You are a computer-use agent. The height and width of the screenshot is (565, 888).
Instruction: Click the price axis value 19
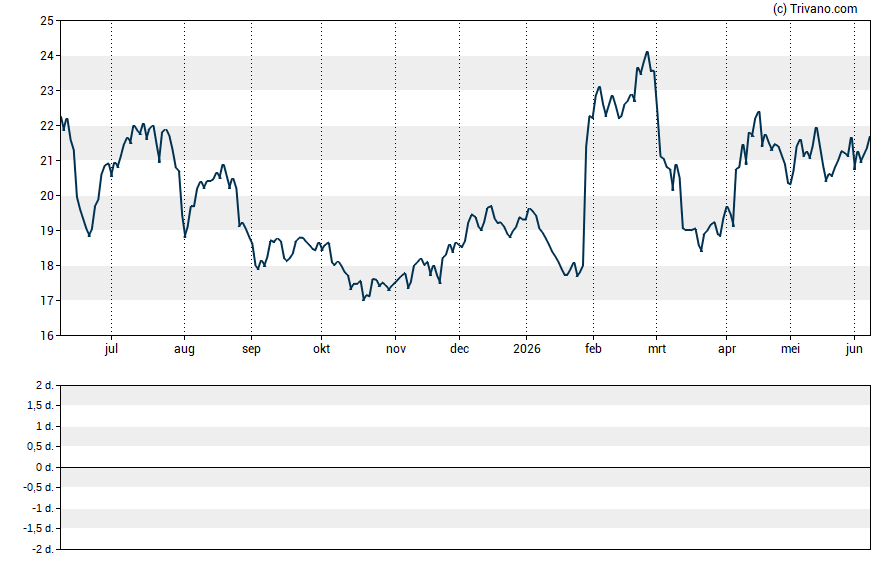click(46, 230)
